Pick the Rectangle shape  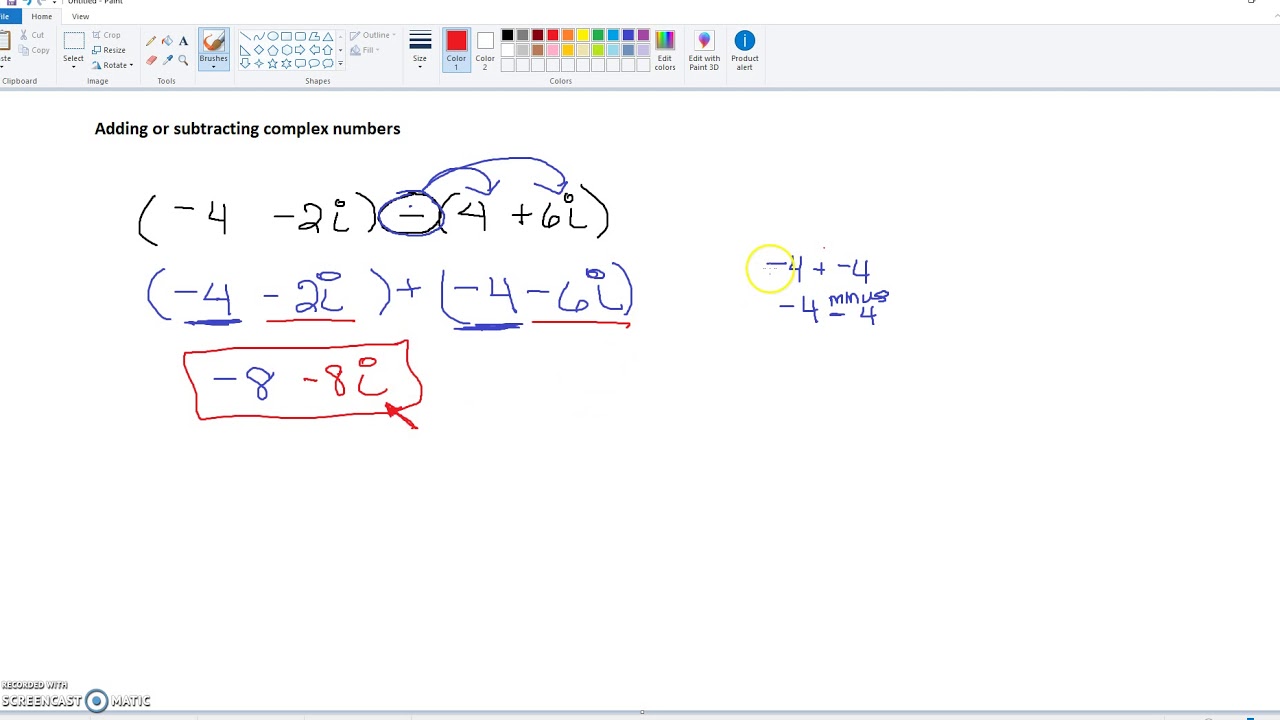[286, 36]
